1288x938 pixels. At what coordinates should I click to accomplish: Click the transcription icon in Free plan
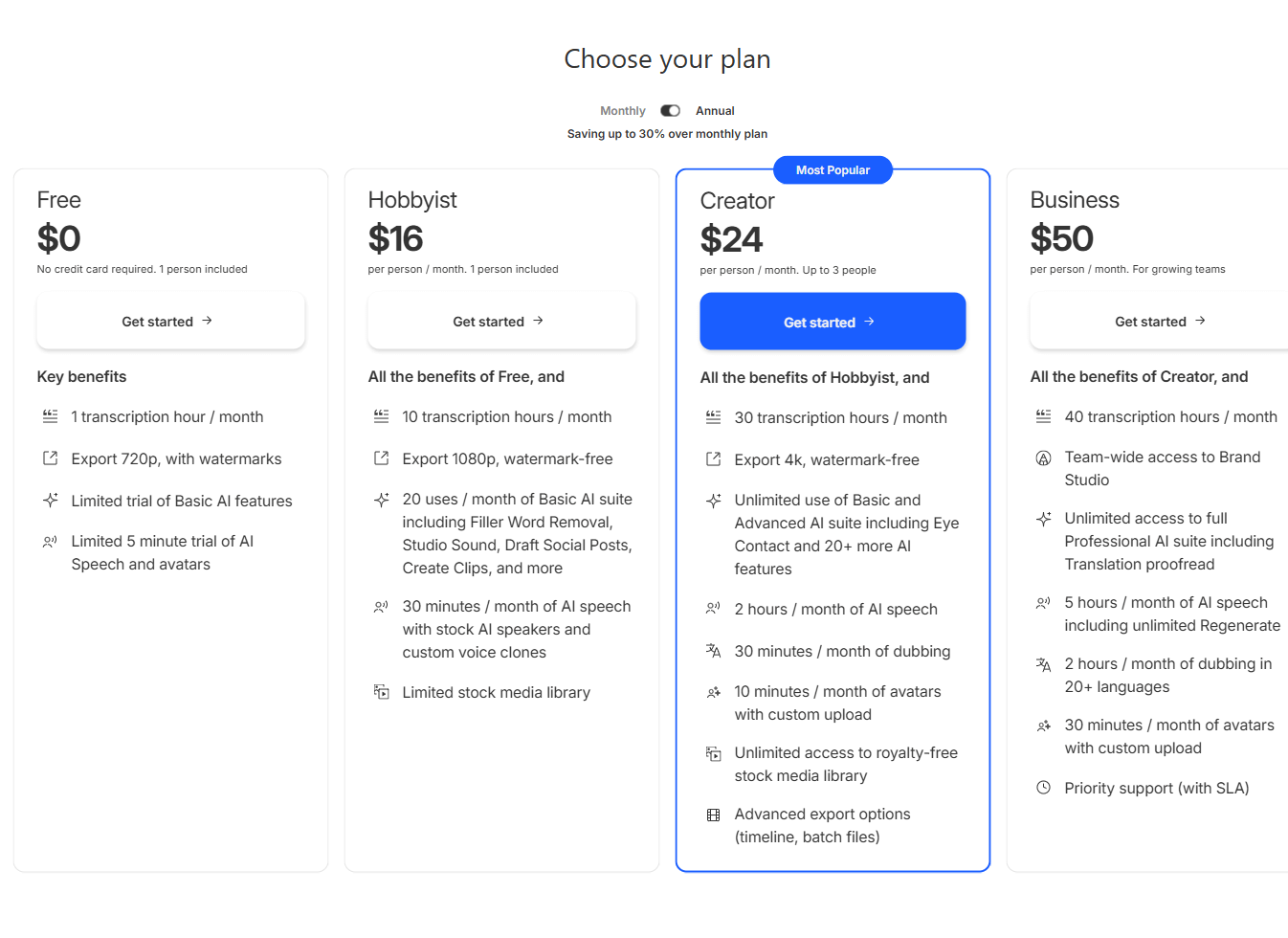[x=50, y=416]
